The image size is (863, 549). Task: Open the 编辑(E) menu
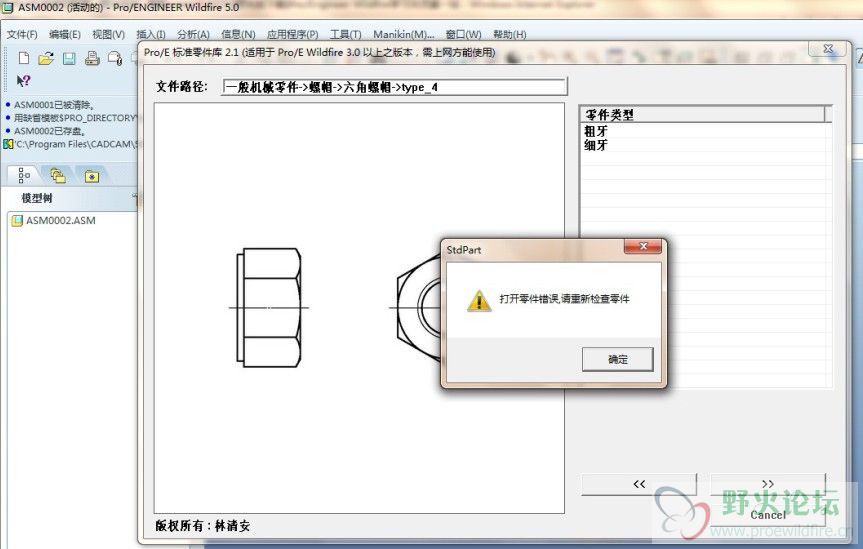point(64,35)
